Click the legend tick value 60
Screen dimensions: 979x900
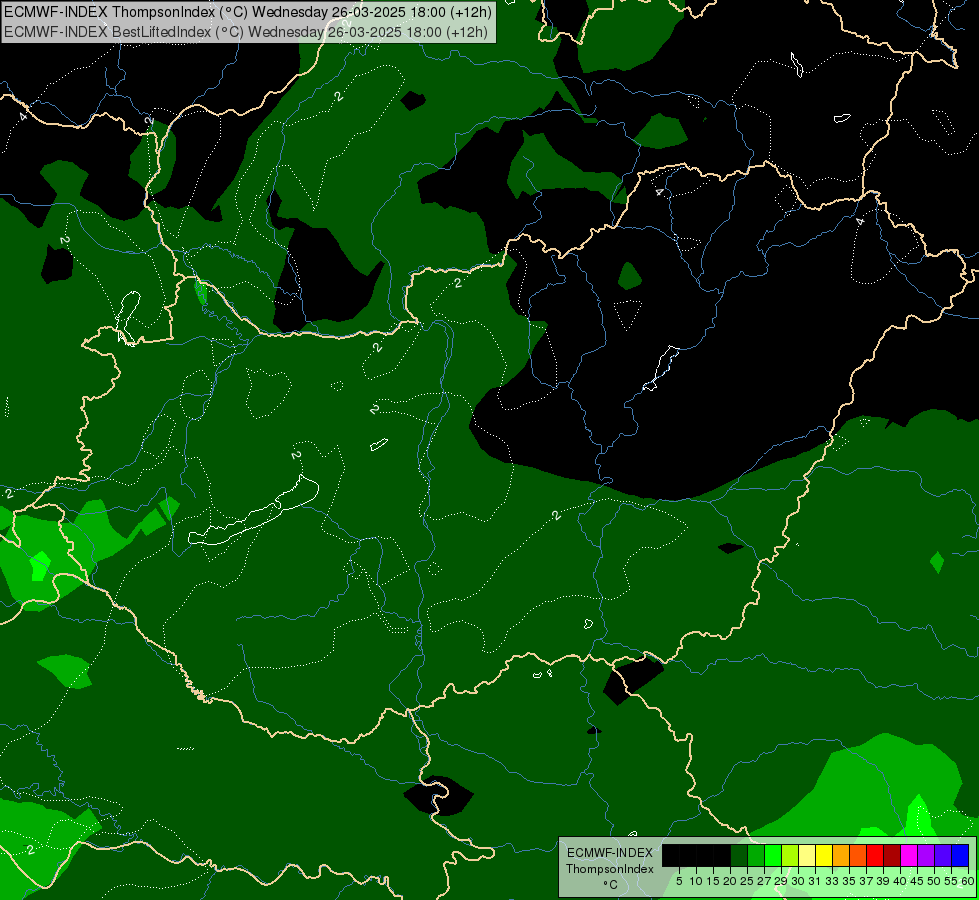coord(968,881)
